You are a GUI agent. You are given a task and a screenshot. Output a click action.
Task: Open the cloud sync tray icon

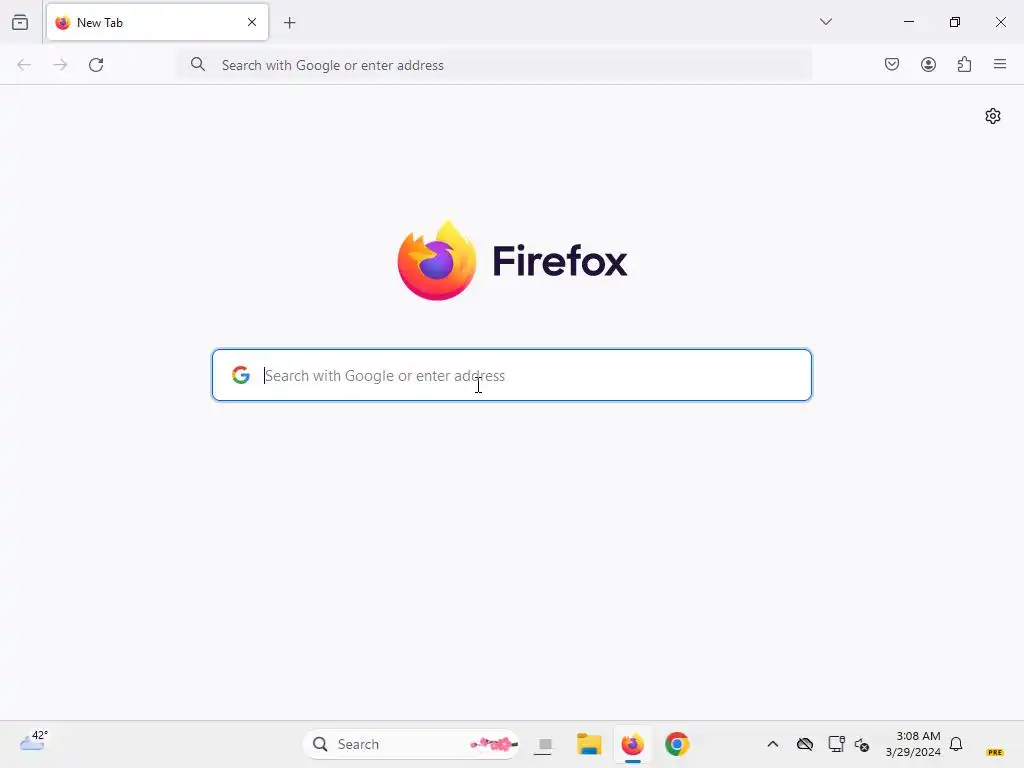click(x=805, y=744)
